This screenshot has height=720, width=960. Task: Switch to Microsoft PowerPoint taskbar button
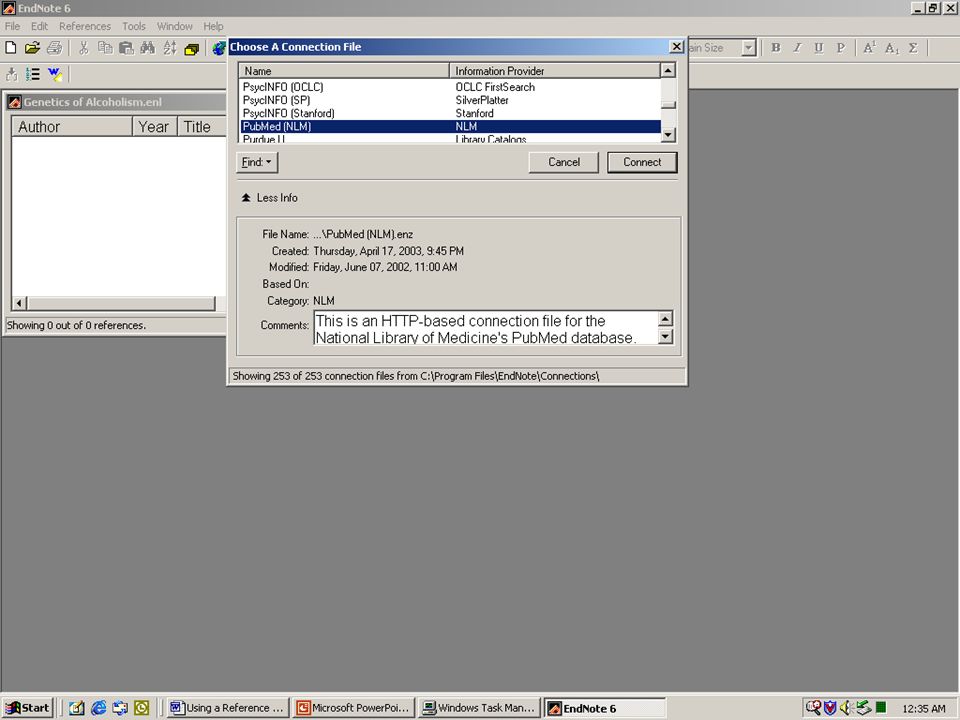click(x=353, y=708)
